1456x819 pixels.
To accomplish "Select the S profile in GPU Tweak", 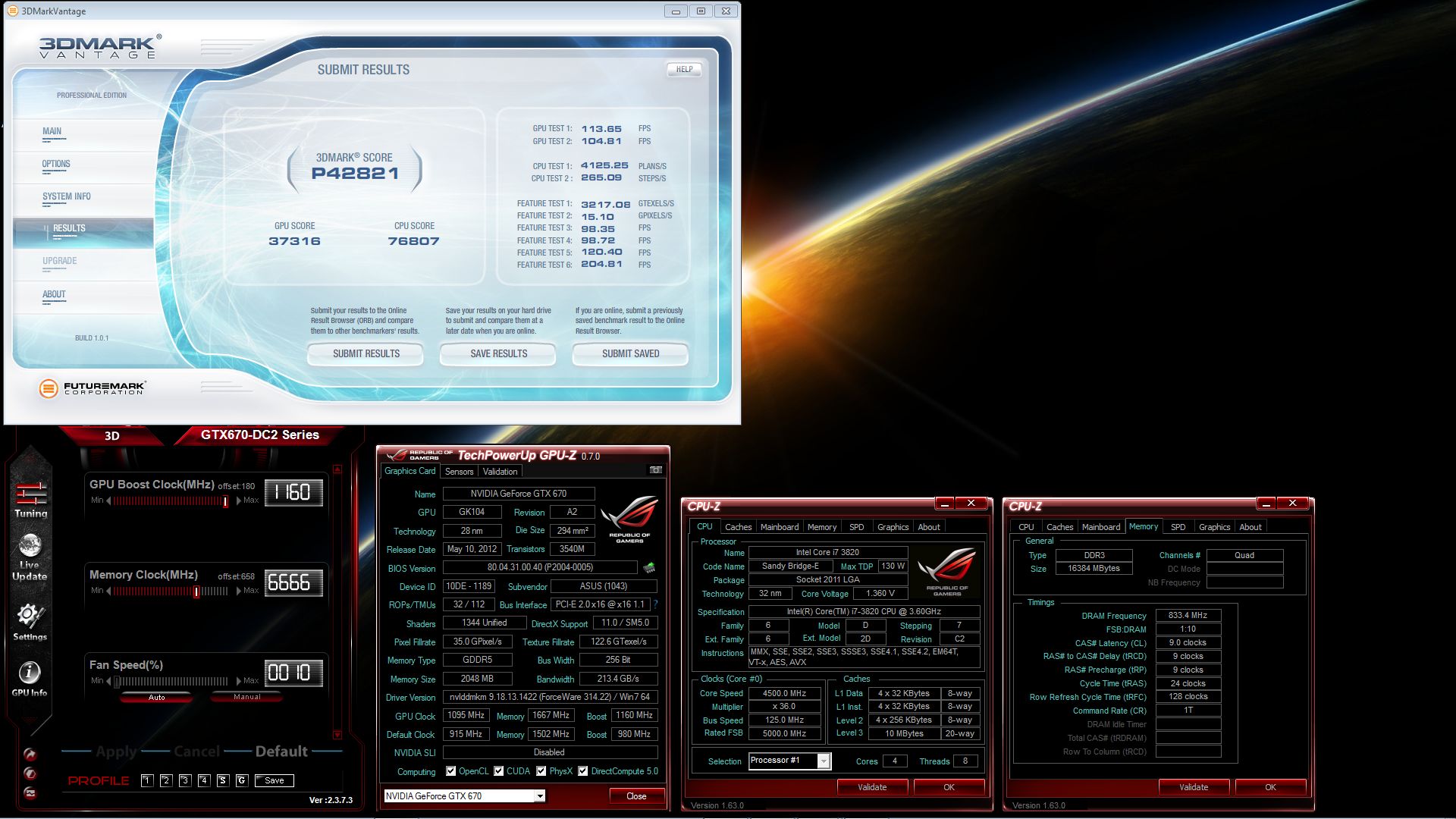I will pos(223,780).
